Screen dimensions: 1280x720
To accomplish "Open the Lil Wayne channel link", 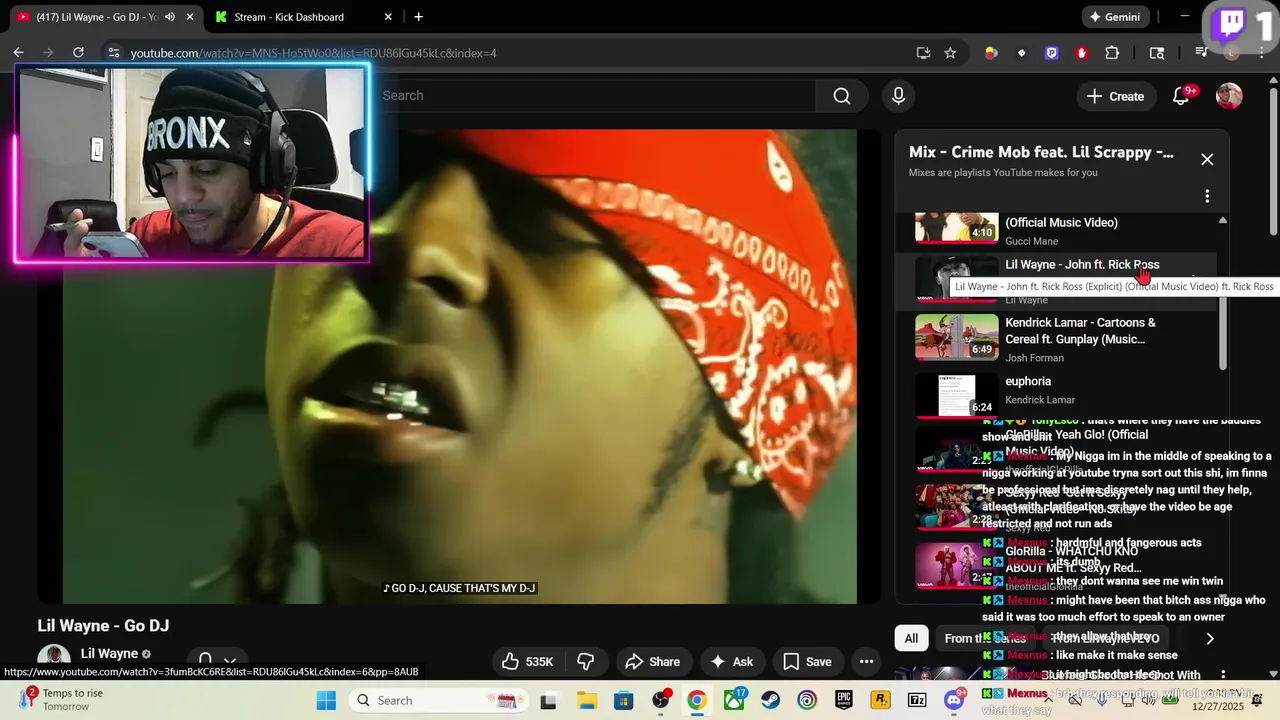I will point(109,654).
